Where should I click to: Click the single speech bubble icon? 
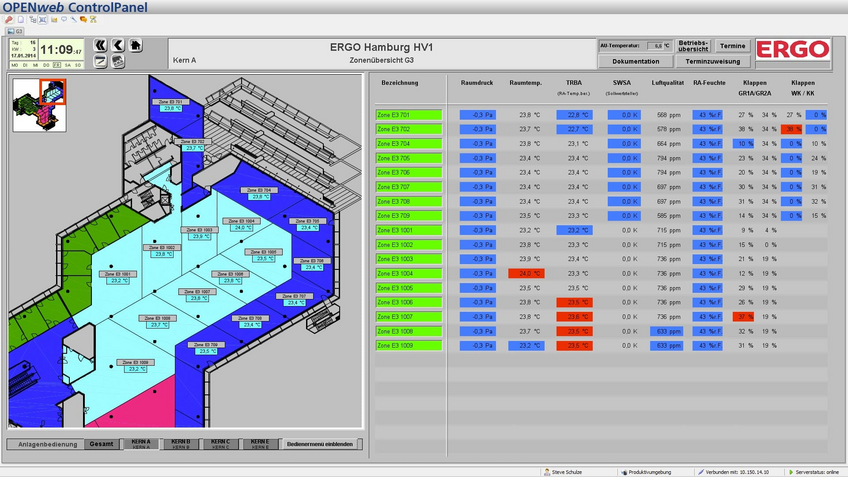[64, 19]
